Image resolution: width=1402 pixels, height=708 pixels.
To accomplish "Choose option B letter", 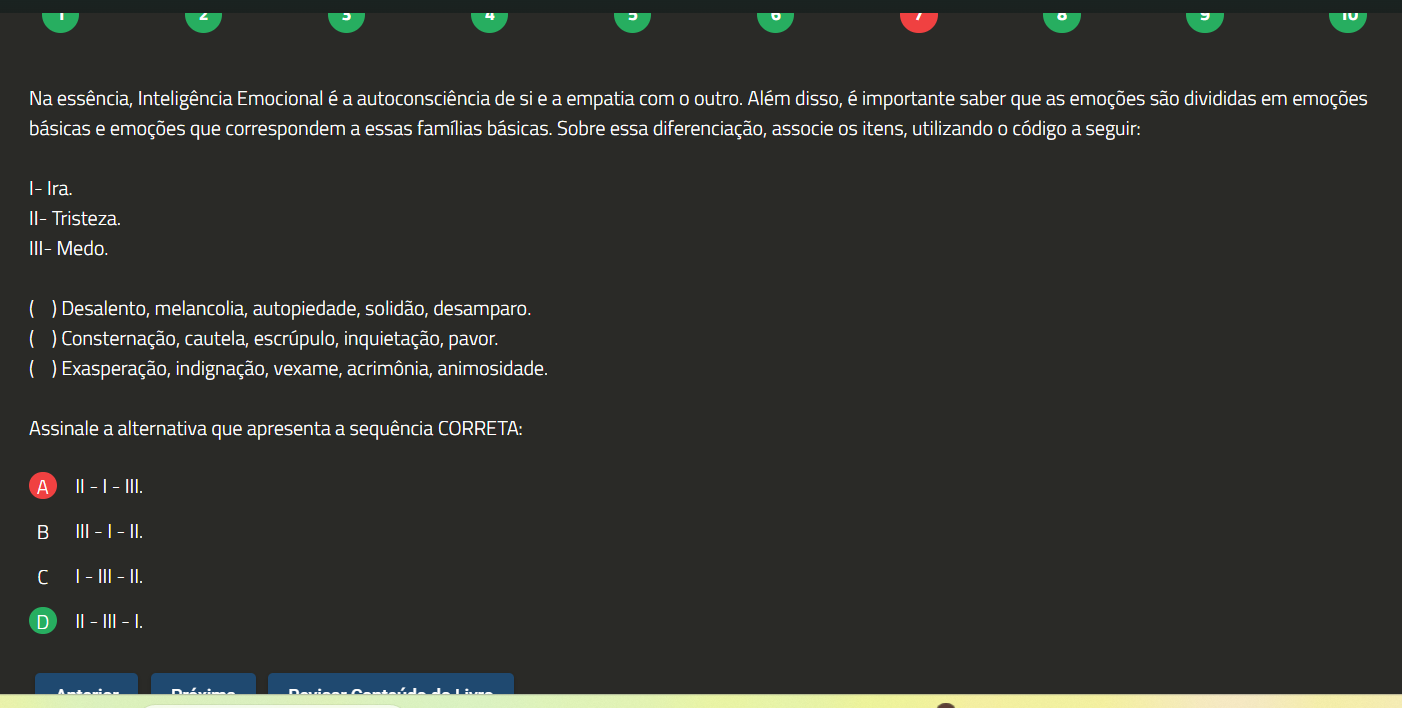I will tap(42, 532).
